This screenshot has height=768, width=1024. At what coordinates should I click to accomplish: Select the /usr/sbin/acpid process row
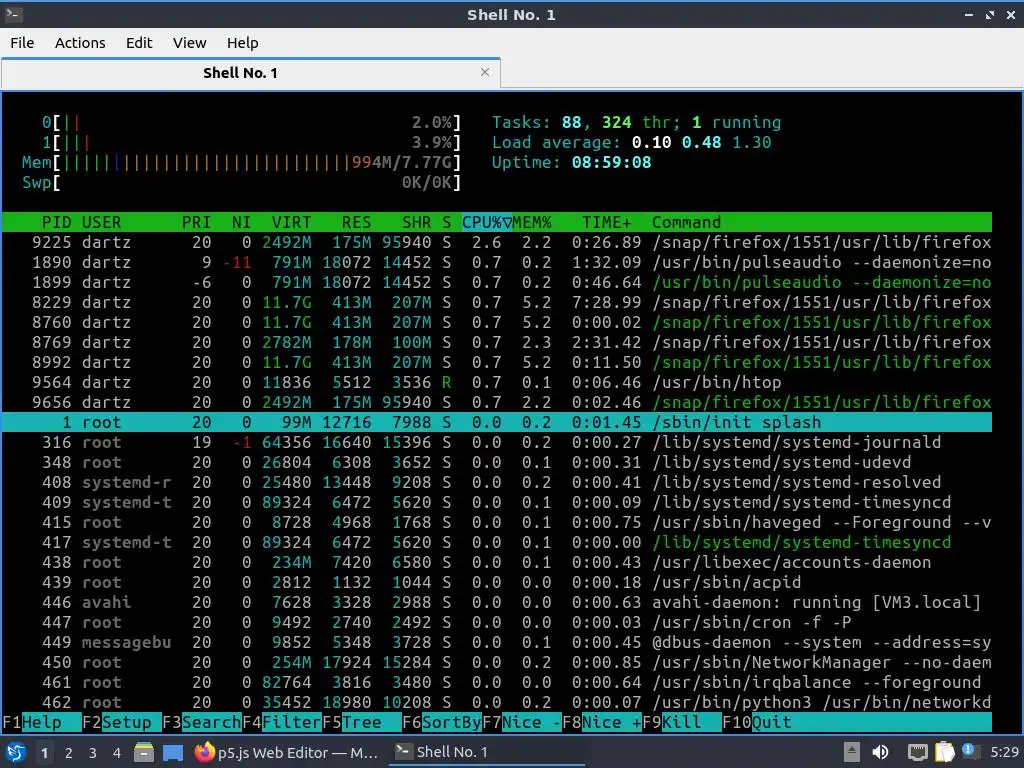tap(497, 583)
